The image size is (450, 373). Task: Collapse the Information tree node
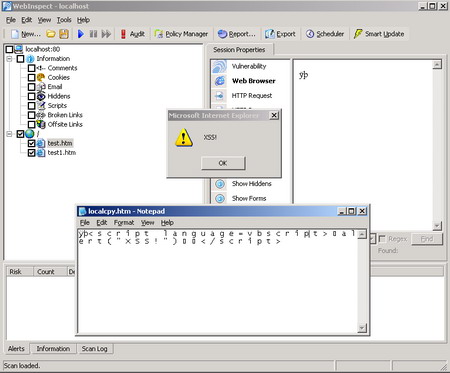tap(9, 59)
